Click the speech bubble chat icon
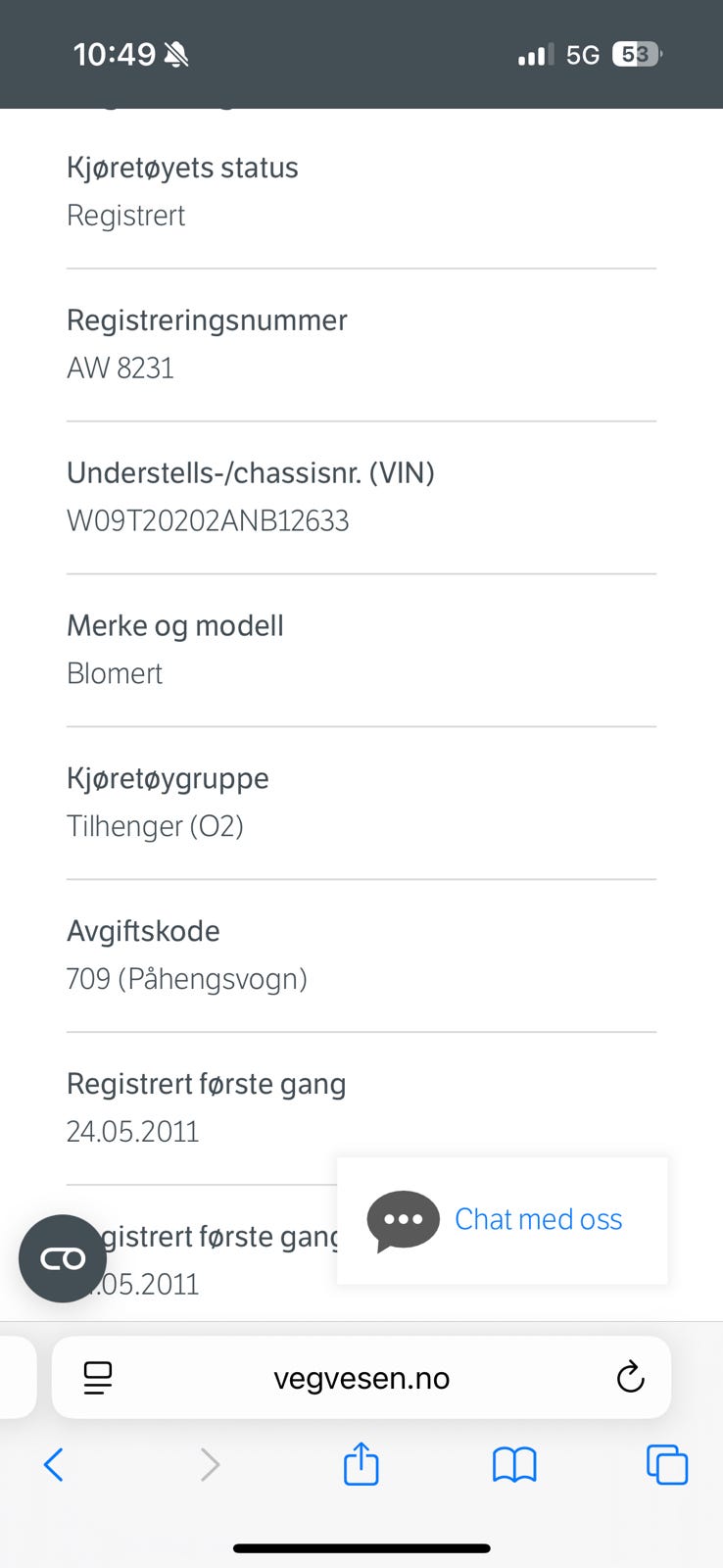This screenshot has width=723, height=1568. [403, 1220]
